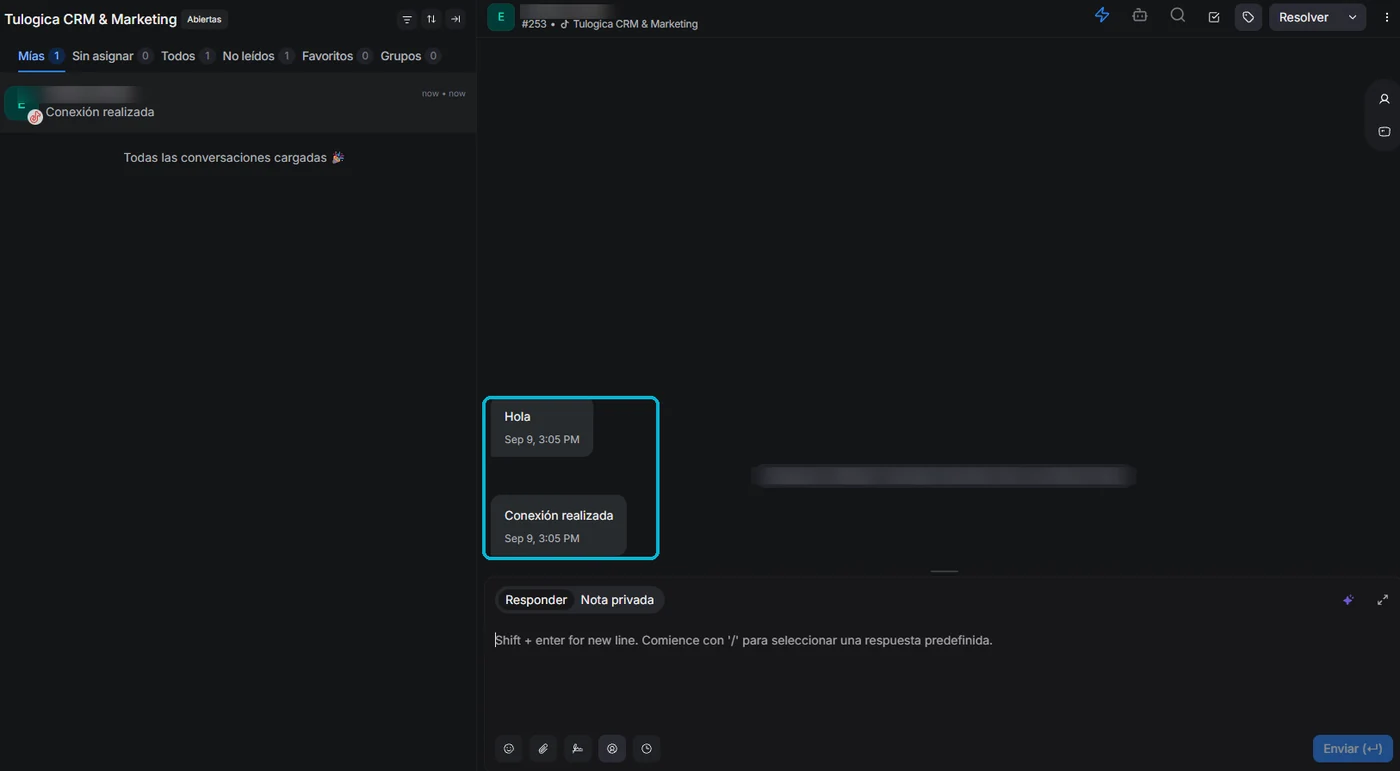Open the labels tag icon
Image resolution: width=1400 pixels, height=771 pixels.
pyautogui.click(x=1248, y=17)
